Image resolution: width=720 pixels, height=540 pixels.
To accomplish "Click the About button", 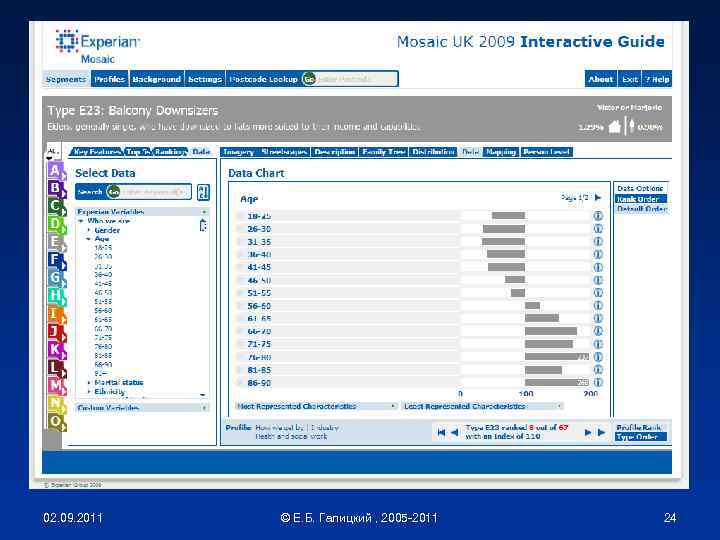I will point(601,79).
